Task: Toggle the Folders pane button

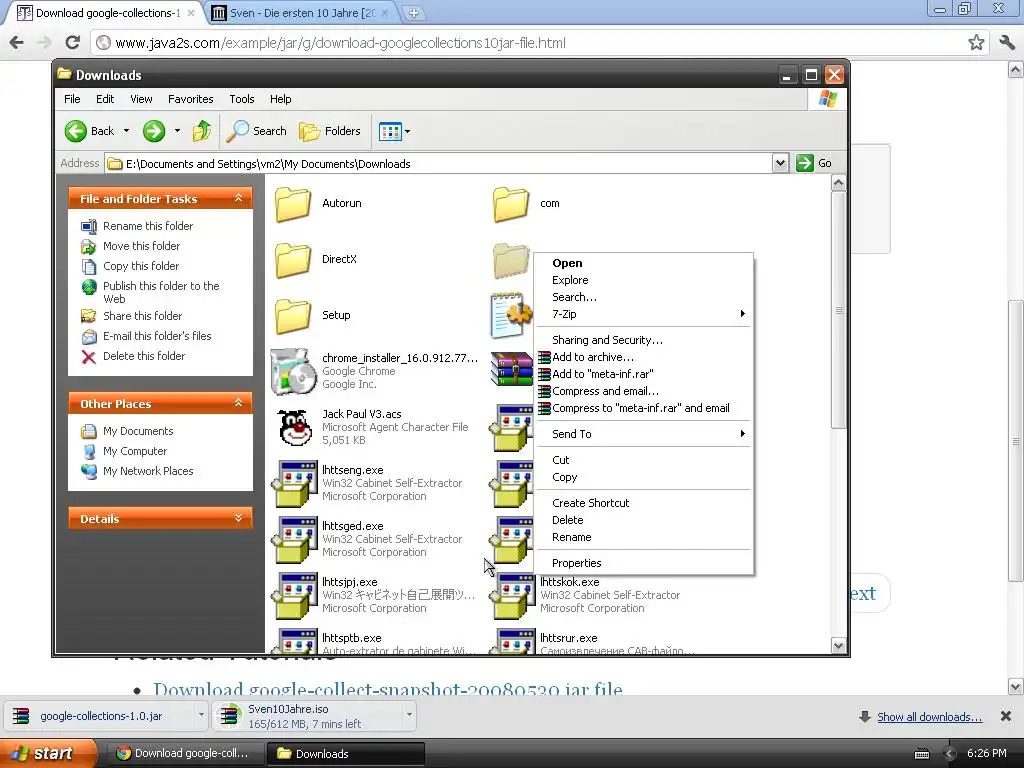Action: 330,131
